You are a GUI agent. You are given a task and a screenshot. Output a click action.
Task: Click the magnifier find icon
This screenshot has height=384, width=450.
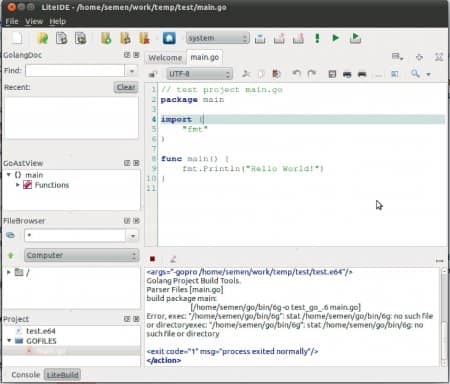coord(415,73)
